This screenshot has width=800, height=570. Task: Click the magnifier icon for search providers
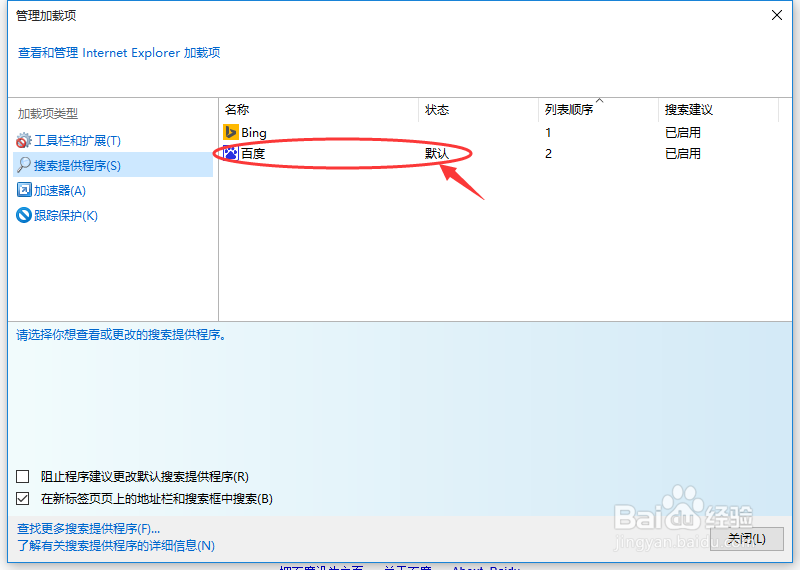(x=23, y=165)
